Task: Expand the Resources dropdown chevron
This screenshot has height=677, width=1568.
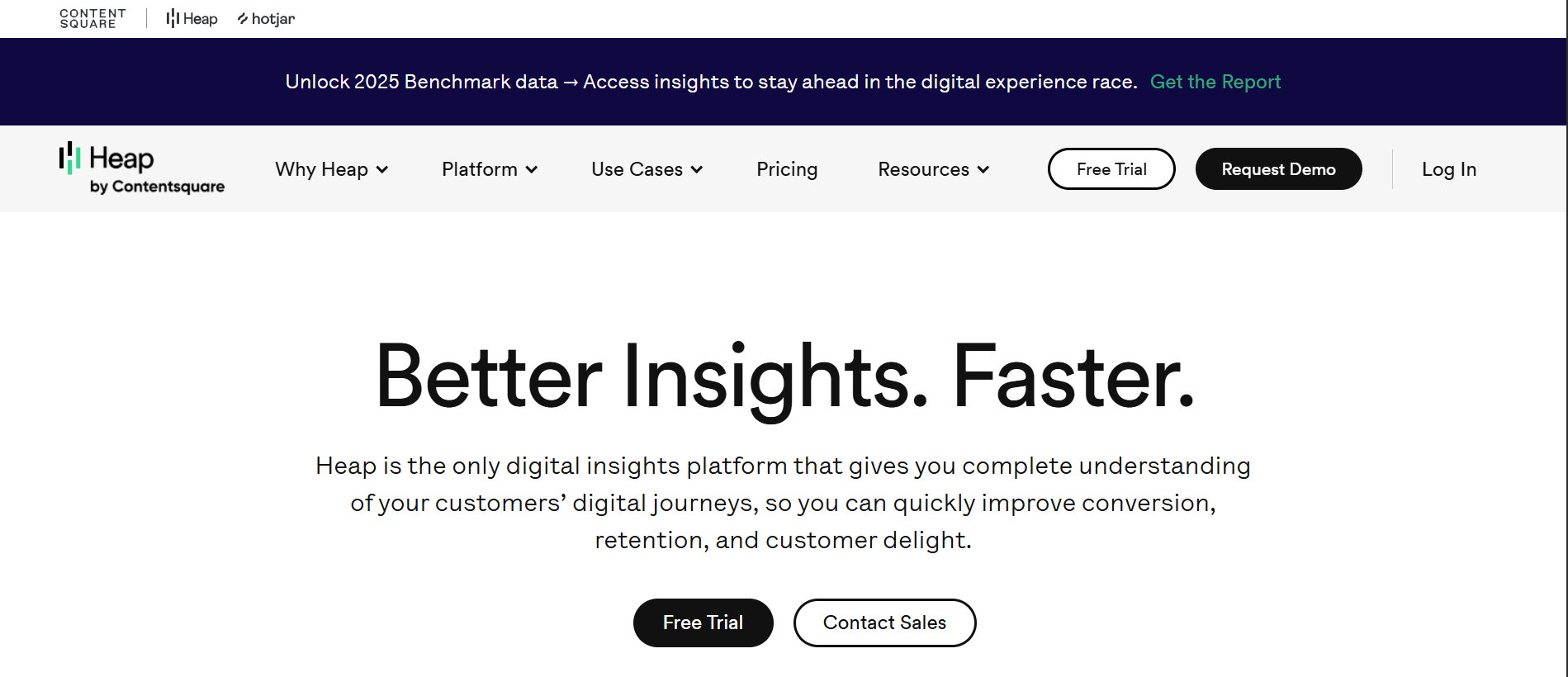Action: (983, 169)
